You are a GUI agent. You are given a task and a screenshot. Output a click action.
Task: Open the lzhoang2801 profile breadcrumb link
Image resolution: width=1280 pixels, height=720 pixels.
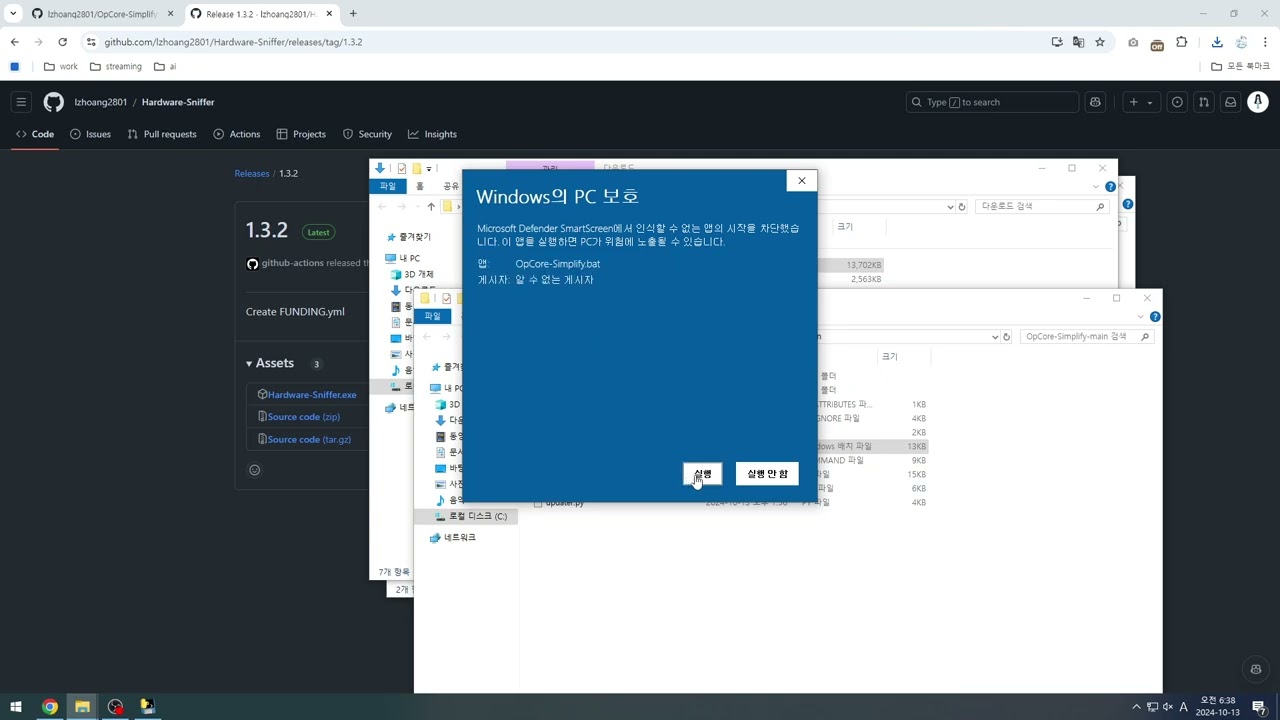pyautogui.click(x=101, y=102)
